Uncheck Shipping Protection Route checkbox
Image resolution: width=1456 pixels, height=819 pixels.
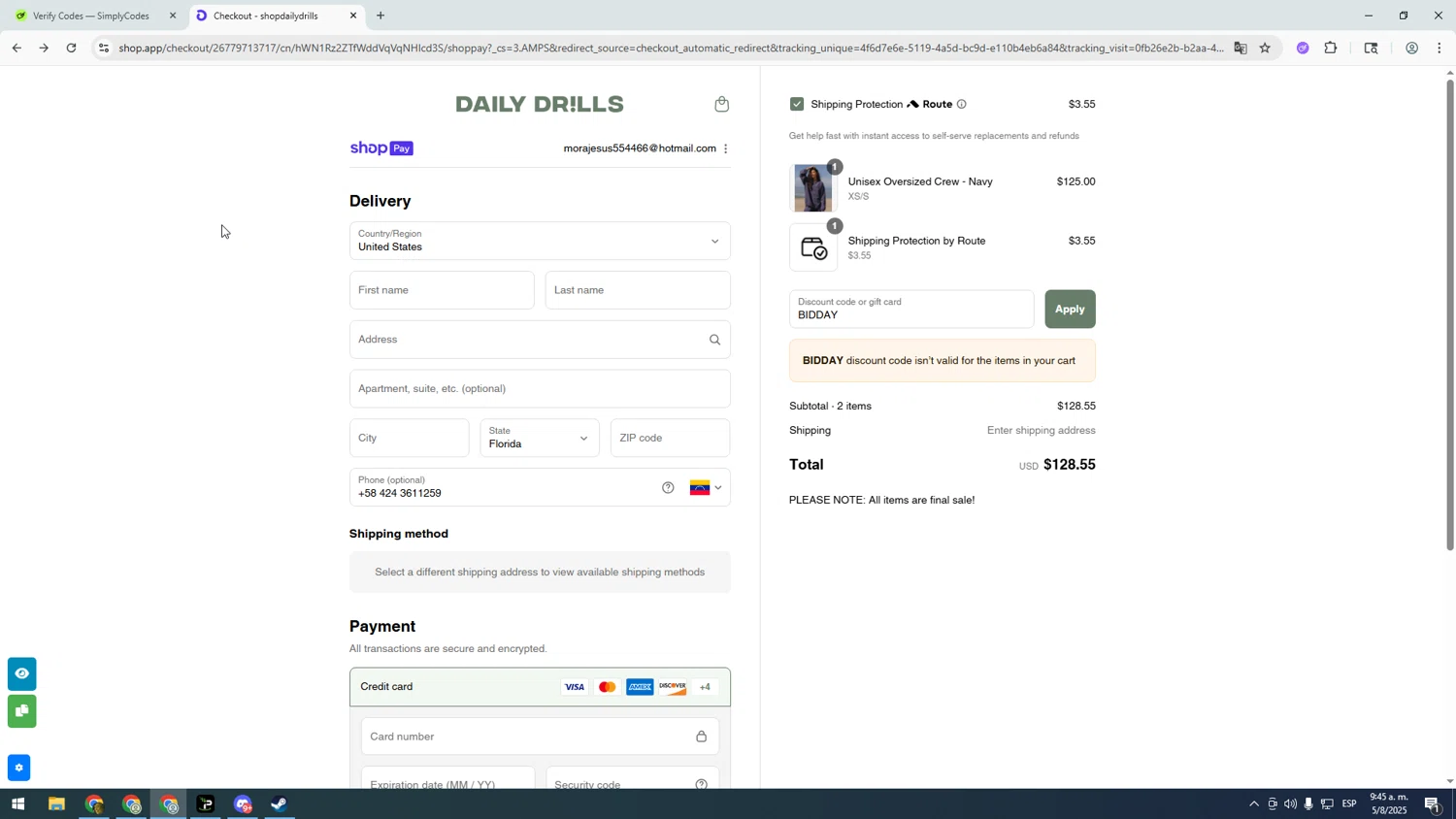pyautogui.click(x=797, y=104)
